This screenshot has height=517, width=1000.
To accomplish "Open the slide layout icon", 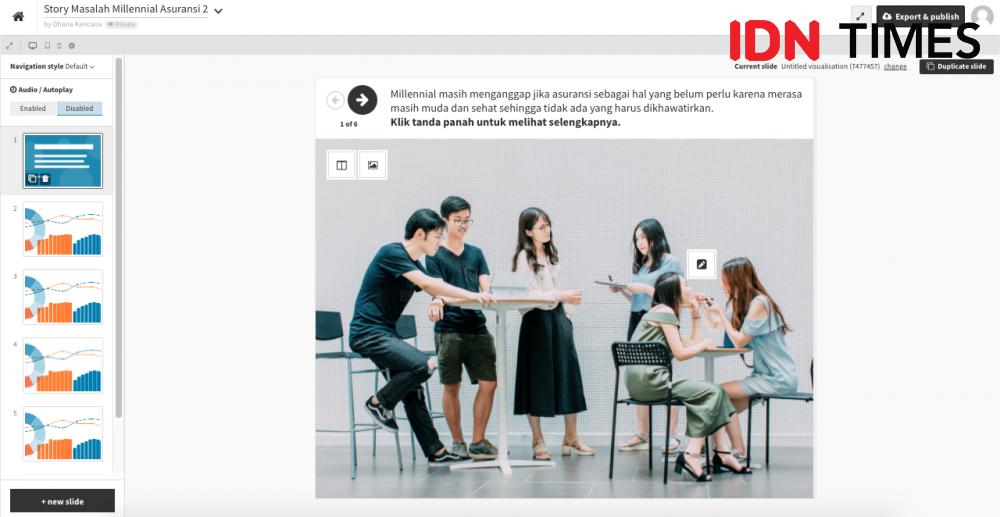I will coord(342,165).
